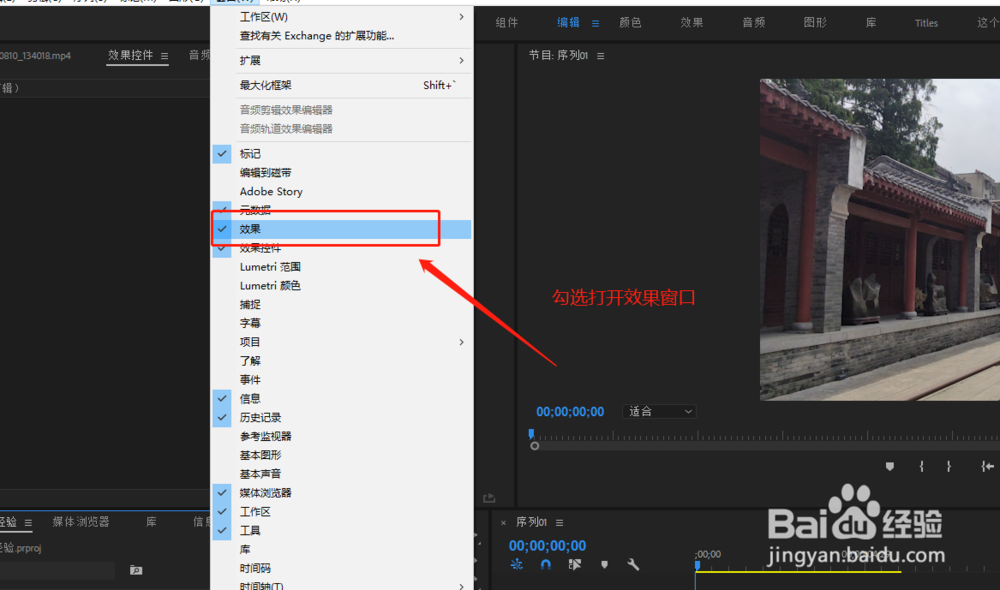Open 基本图形 panel from menu
The image size is (1000, 590).
(341, 455)
